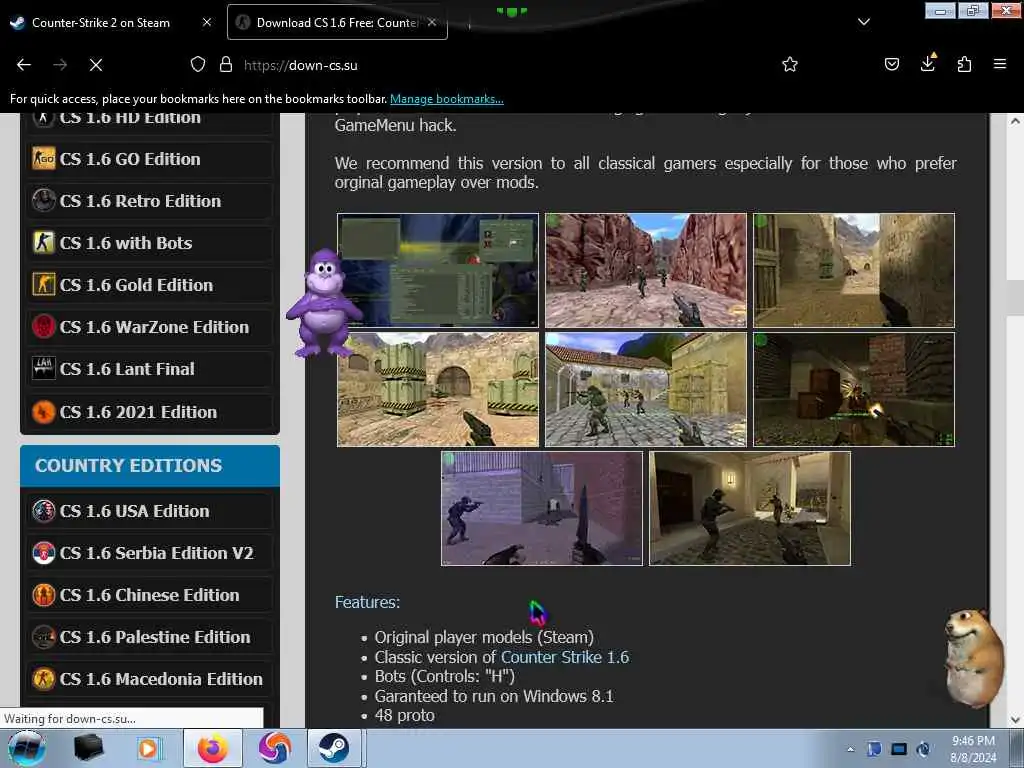This screenshot has width=1024, height=768.
Task: Open the game menu screenshot thumbnail
Action: click(438, 270)
